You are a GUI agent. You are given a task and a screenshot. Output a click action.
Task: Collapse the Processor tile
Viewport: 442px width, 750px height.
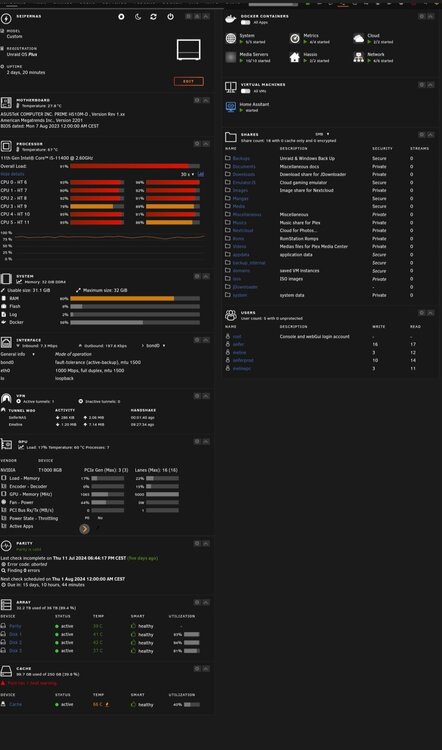206,143
